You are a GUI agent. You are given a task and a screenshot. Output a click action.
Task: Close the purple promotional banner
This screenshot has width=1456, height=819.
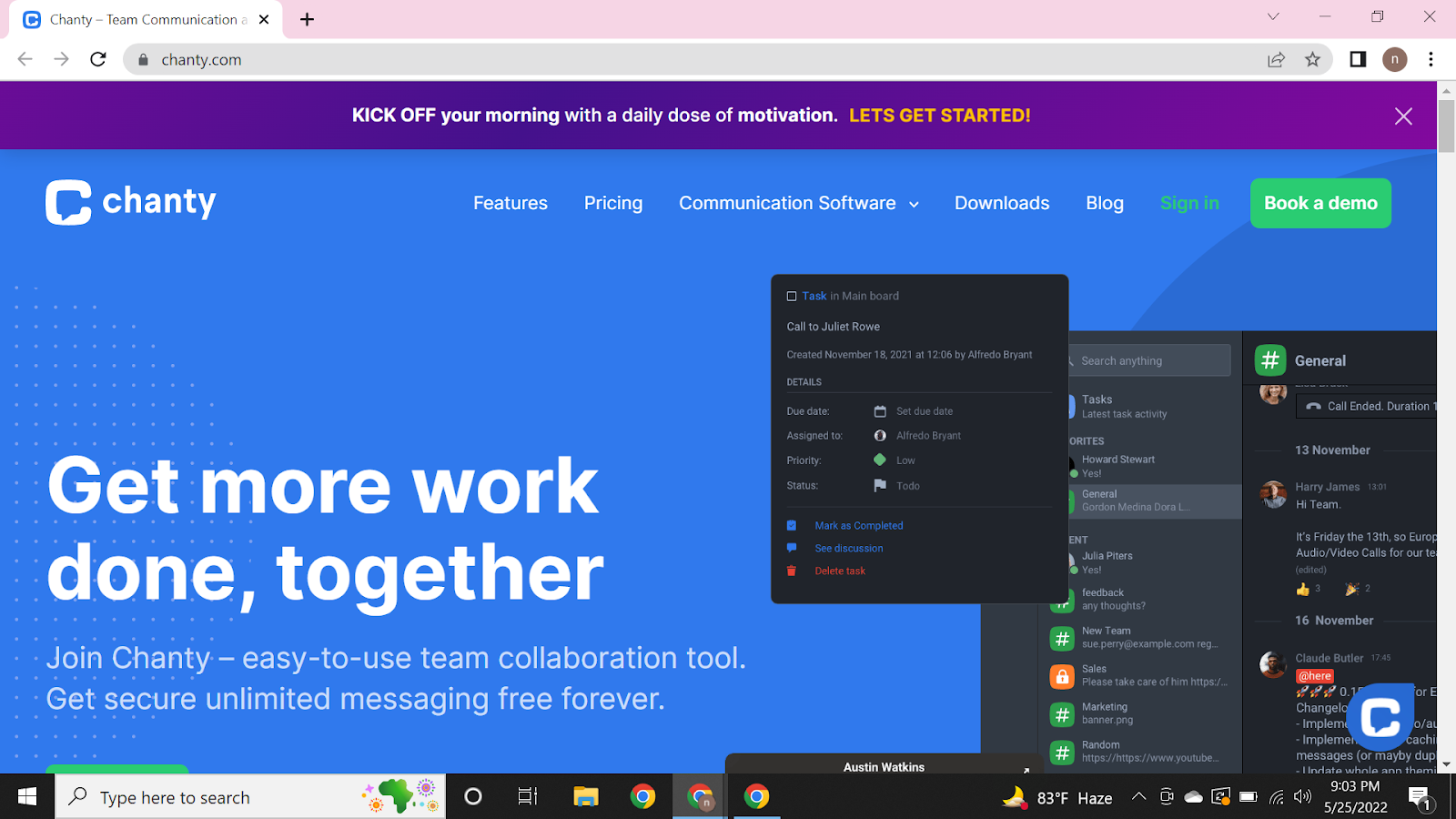pyautogui.click(x=1403, y=116)
